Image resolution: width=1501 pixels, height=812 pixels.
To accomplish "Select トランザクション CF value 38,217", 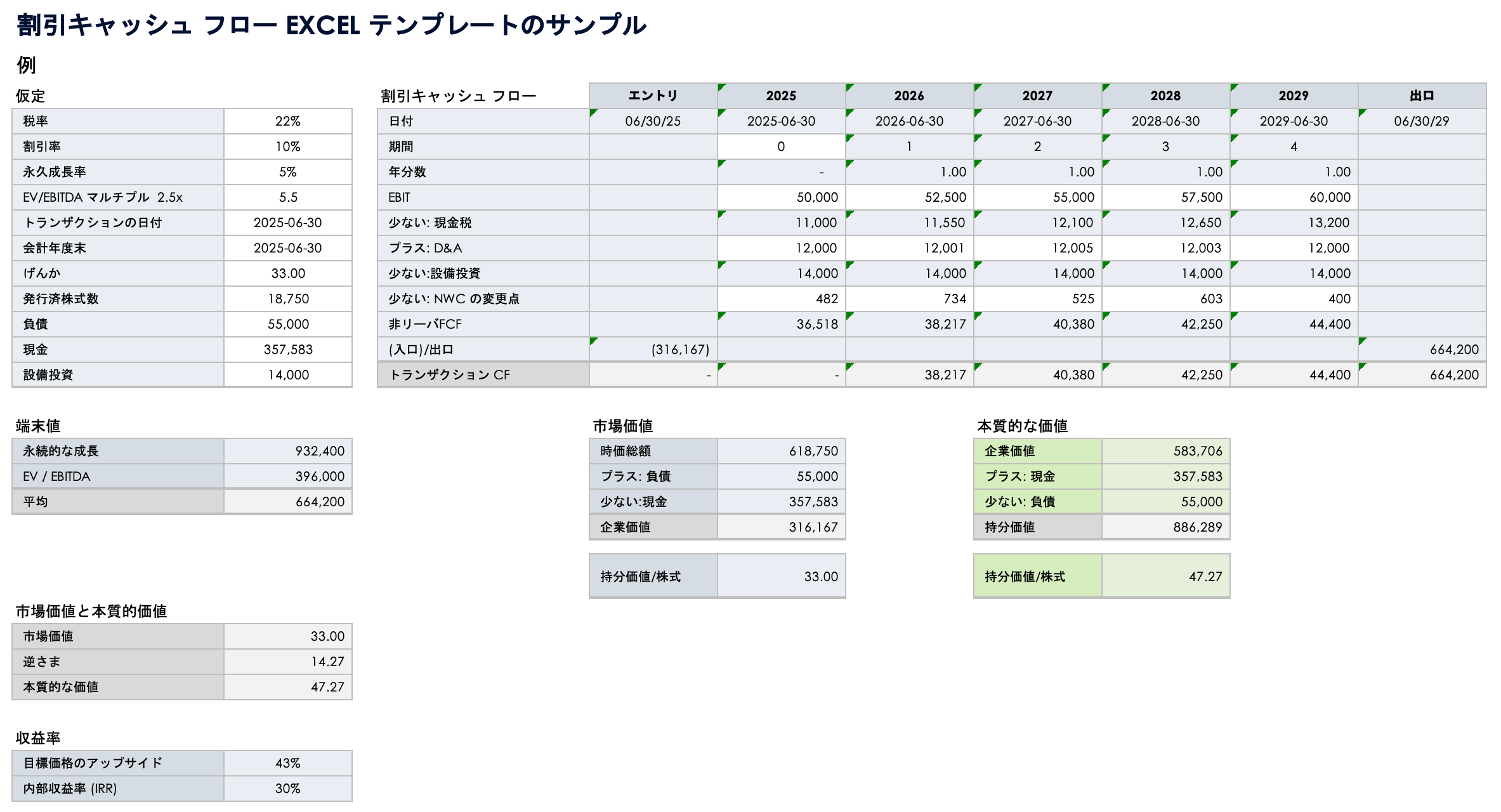I will coord(910,375).
